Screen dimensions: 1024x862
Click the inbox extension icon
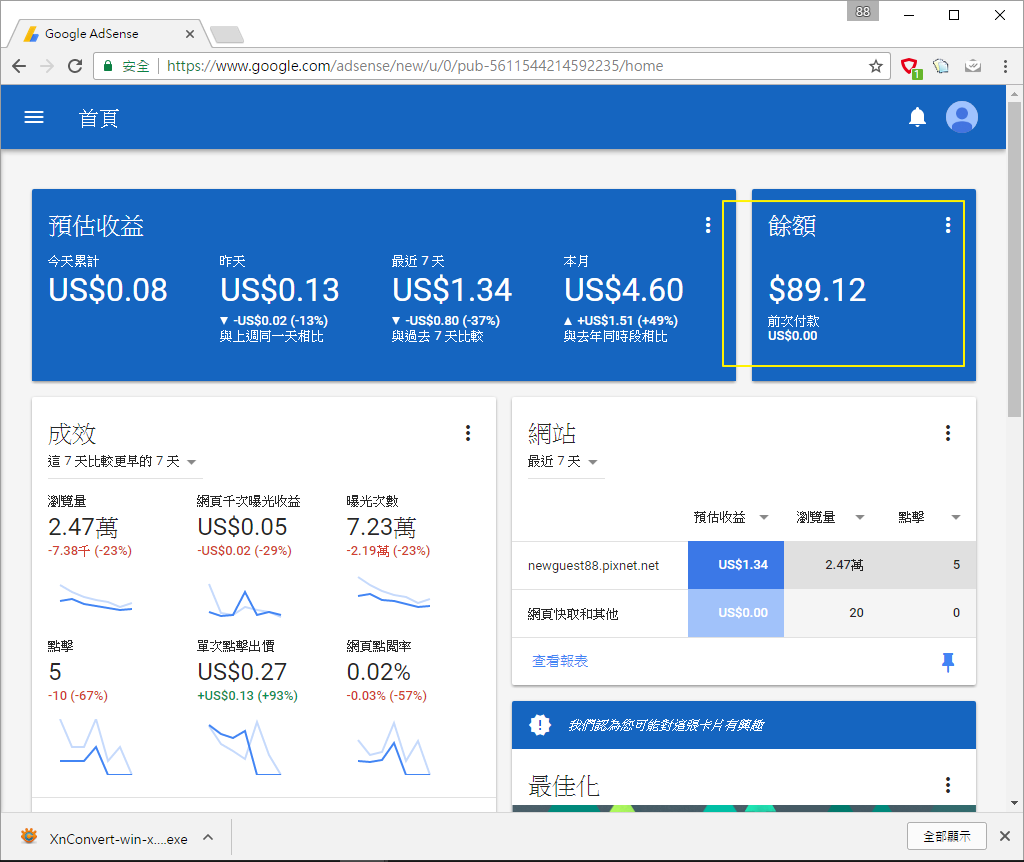point(973,66)
